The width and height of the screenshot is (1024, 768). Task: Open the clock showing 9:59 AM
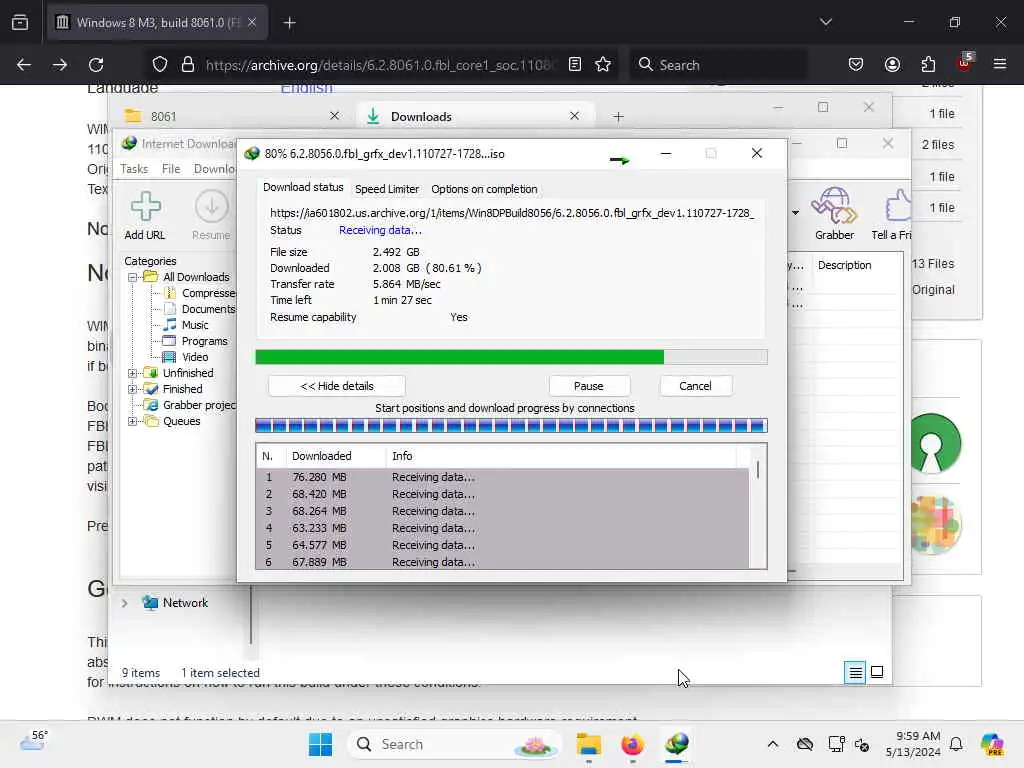click(x=913, y=744)
